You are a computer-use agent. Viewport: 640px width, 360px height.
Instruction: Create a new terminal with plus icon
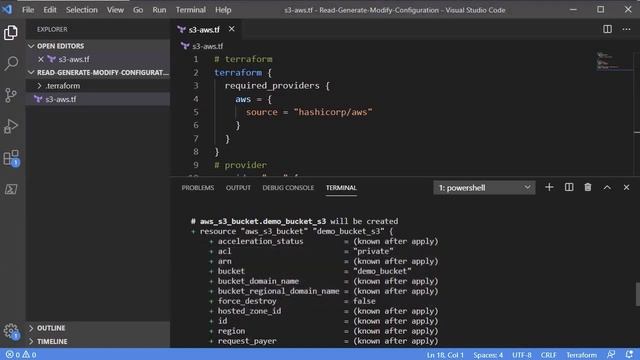click(x=549, y=187)
